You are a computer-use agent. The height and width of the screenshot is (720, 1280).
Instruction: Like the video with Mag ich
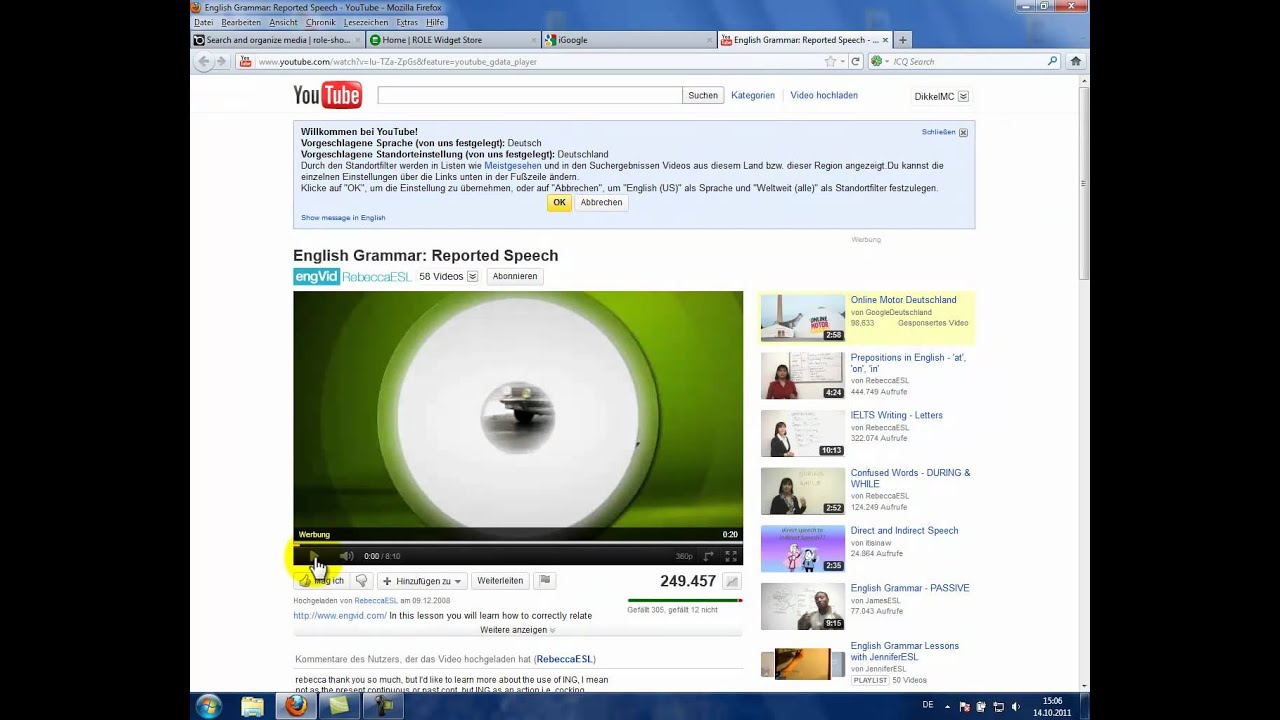(x=321, y=581)
